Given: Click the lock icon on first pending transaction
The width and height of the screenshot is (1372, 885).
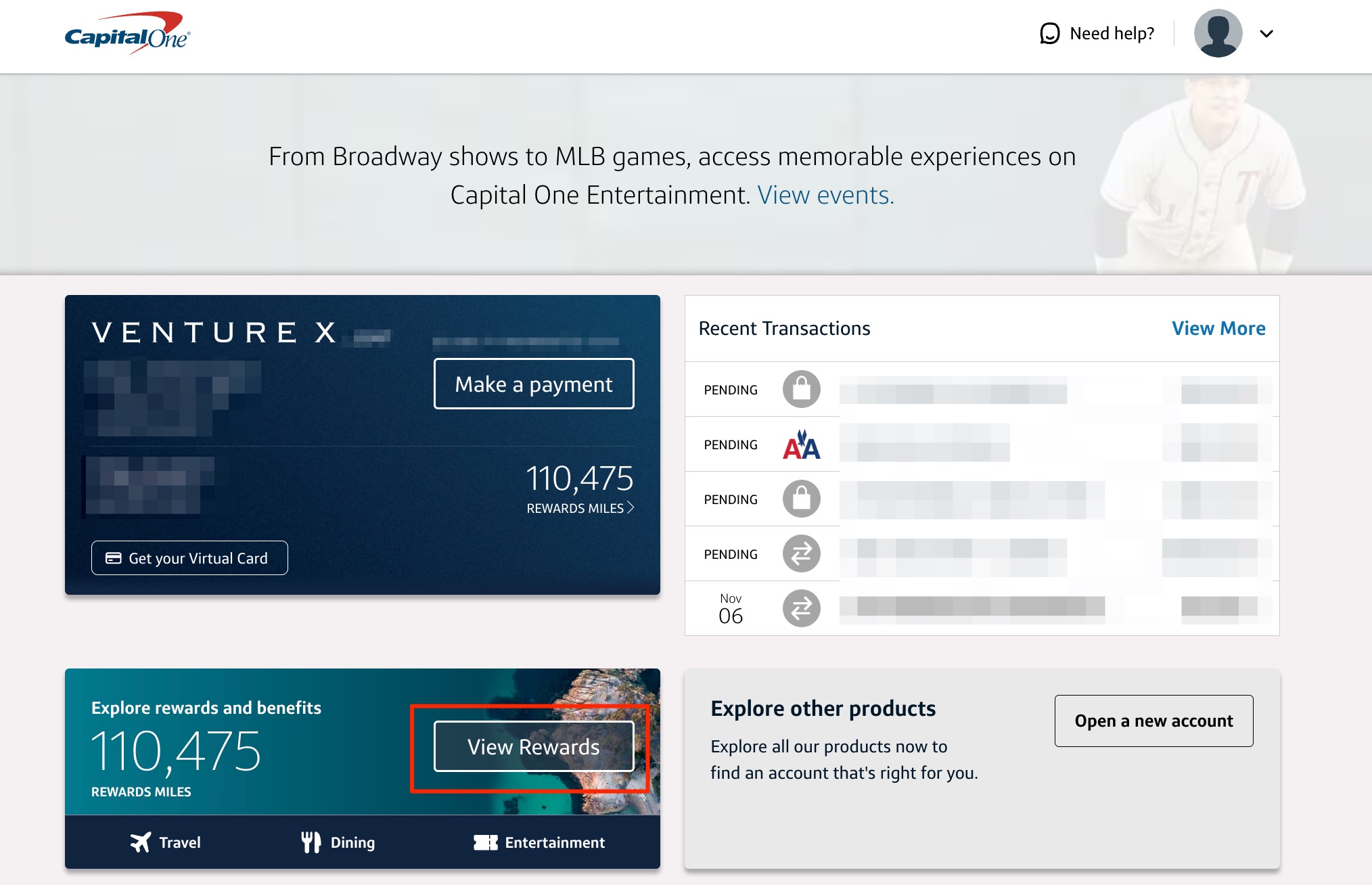Looking at the screenshot, I should [x=802, y=389].
